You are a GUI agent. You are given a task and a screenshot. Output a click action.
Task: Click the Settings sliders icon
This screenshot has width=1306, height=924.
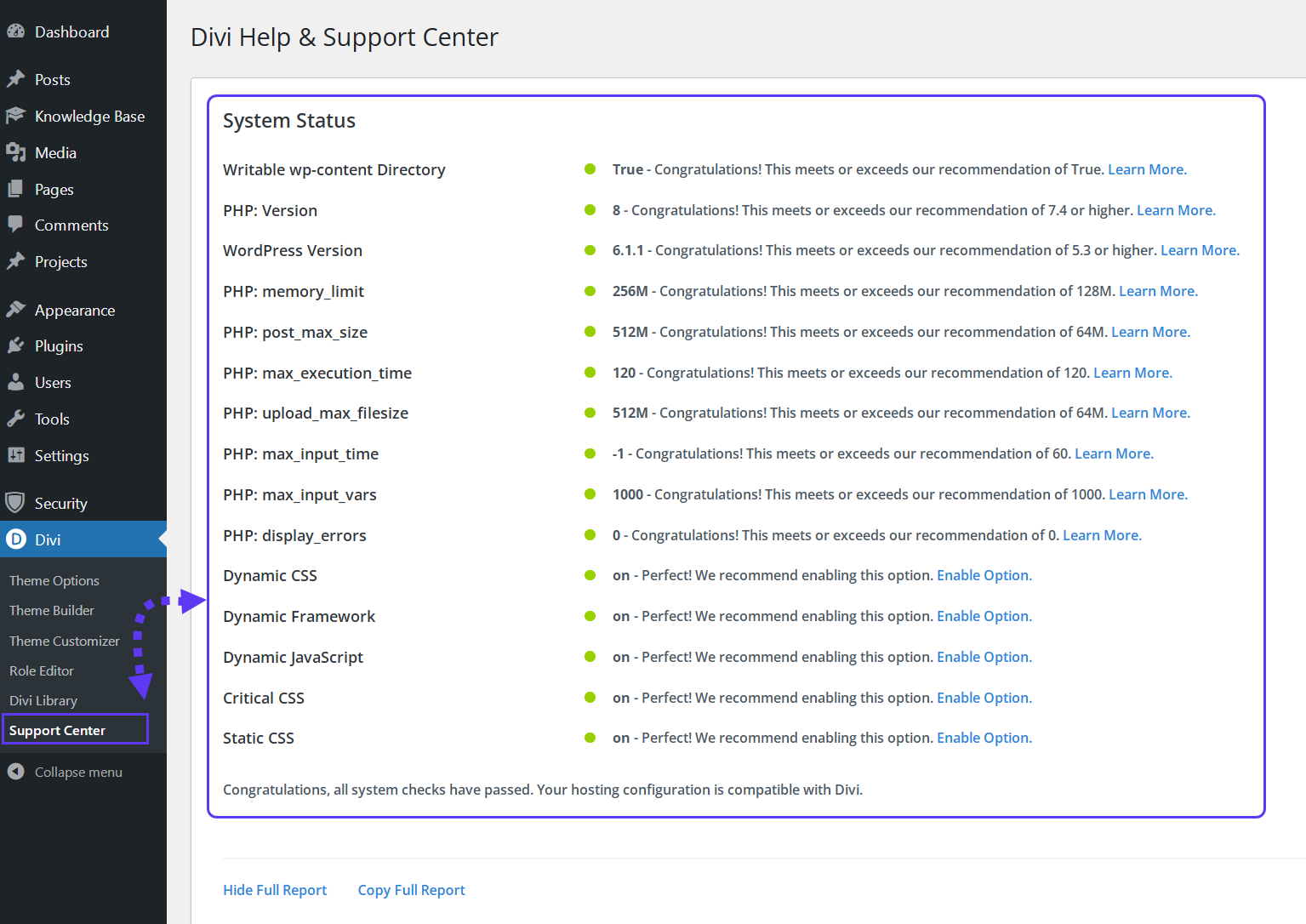tap(16, 455)
